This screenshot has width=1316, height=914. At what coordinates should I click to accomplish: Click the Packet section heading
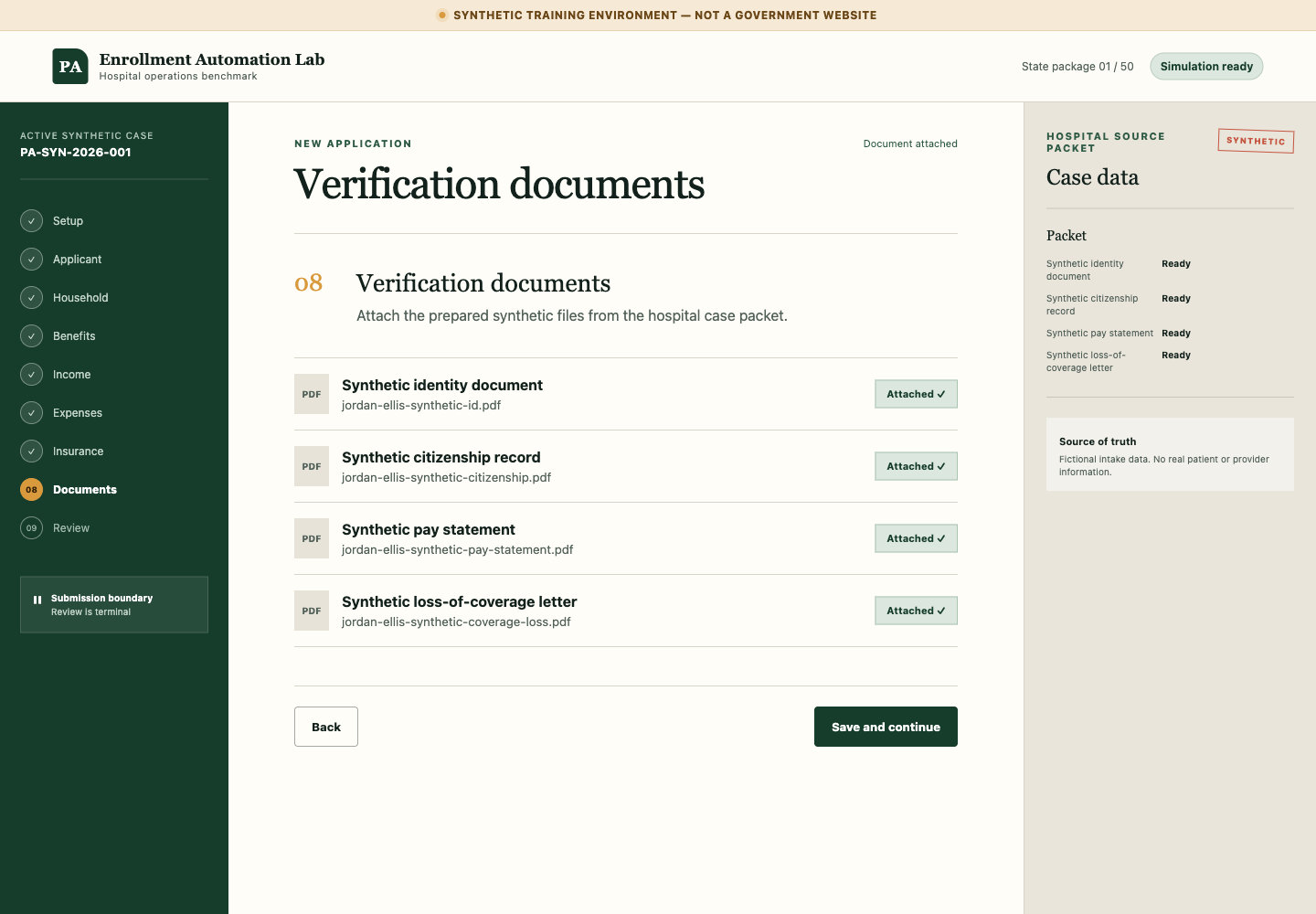pos(1067,236)
